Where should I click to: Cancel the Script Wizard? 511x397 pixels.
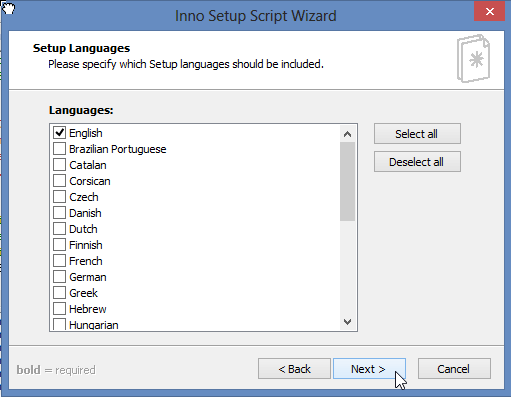point(454,369)
